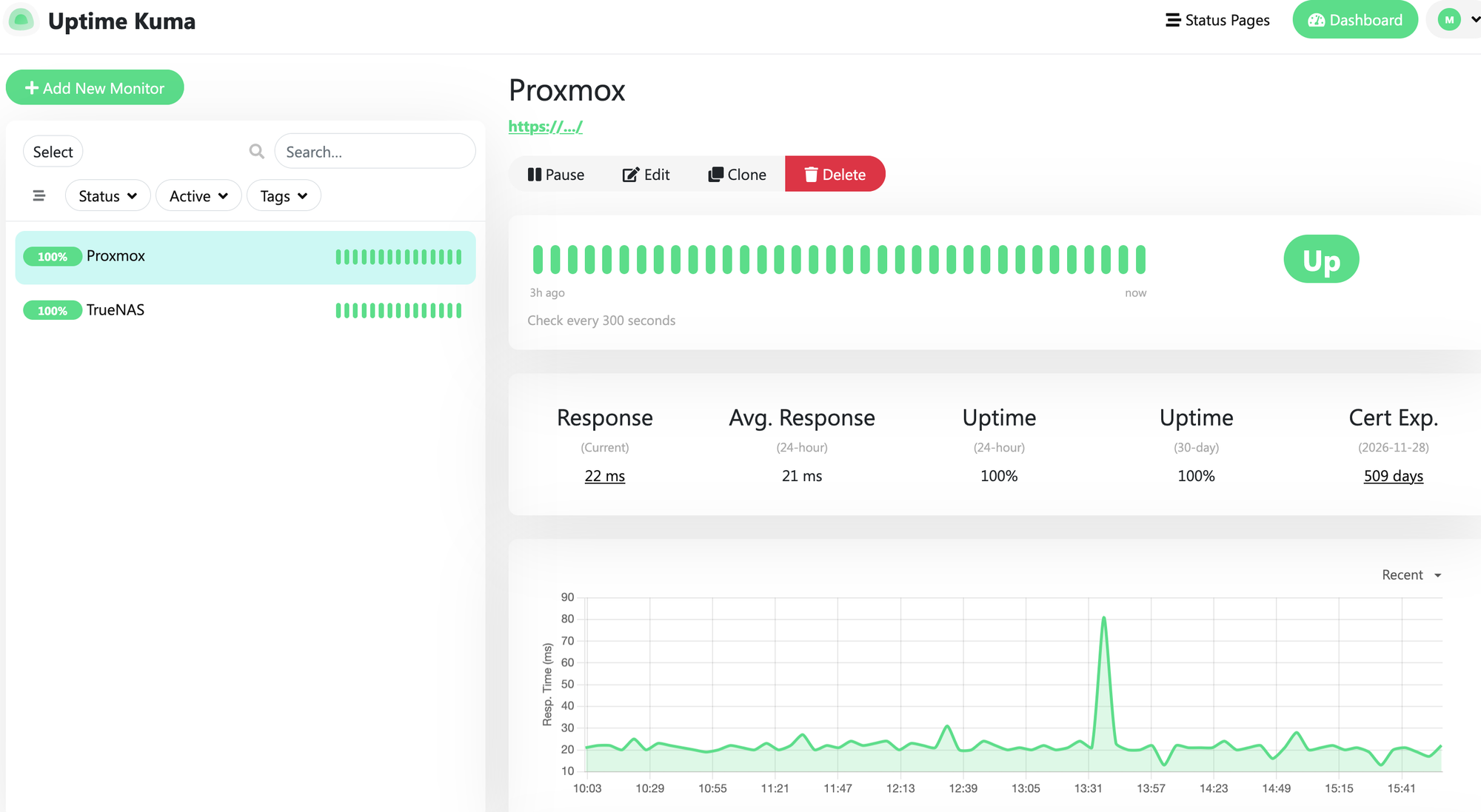The width and height of the screenshot is (1481, 812).
Task: Click the Proxmox page heading
Action: click(x=566, y=90)
